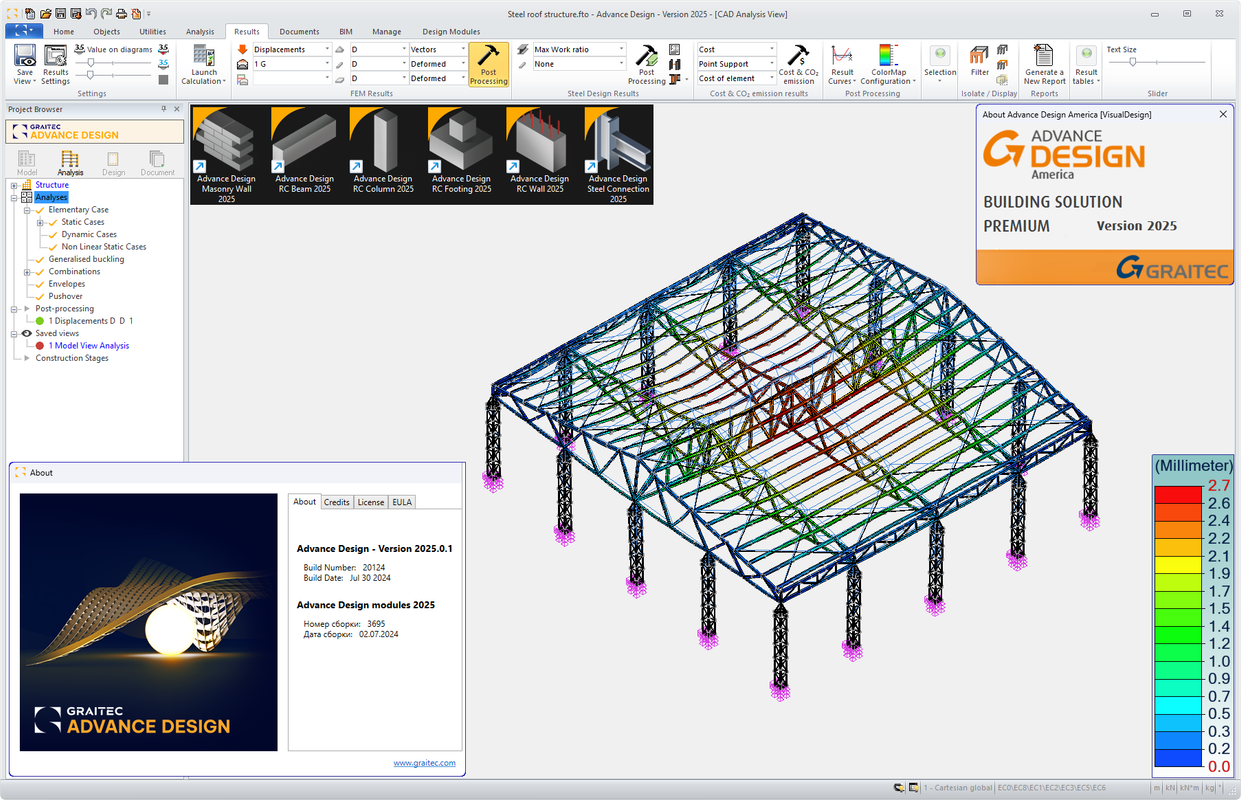
Task: Switch Project Browser to Model mode
Action: click(27, 163)
